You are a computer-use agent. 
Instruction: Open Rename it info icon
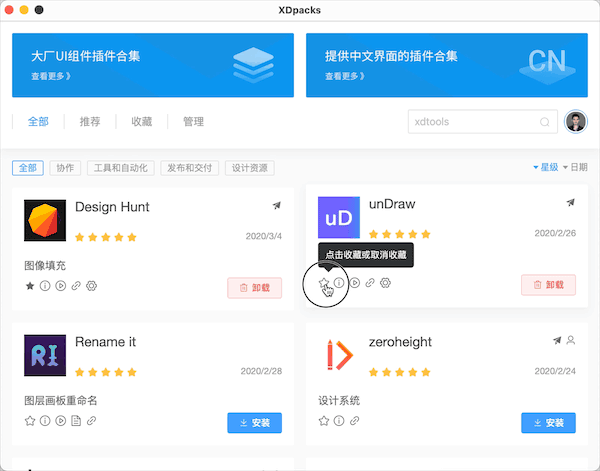pyautogui.click(x=45, y=421)
